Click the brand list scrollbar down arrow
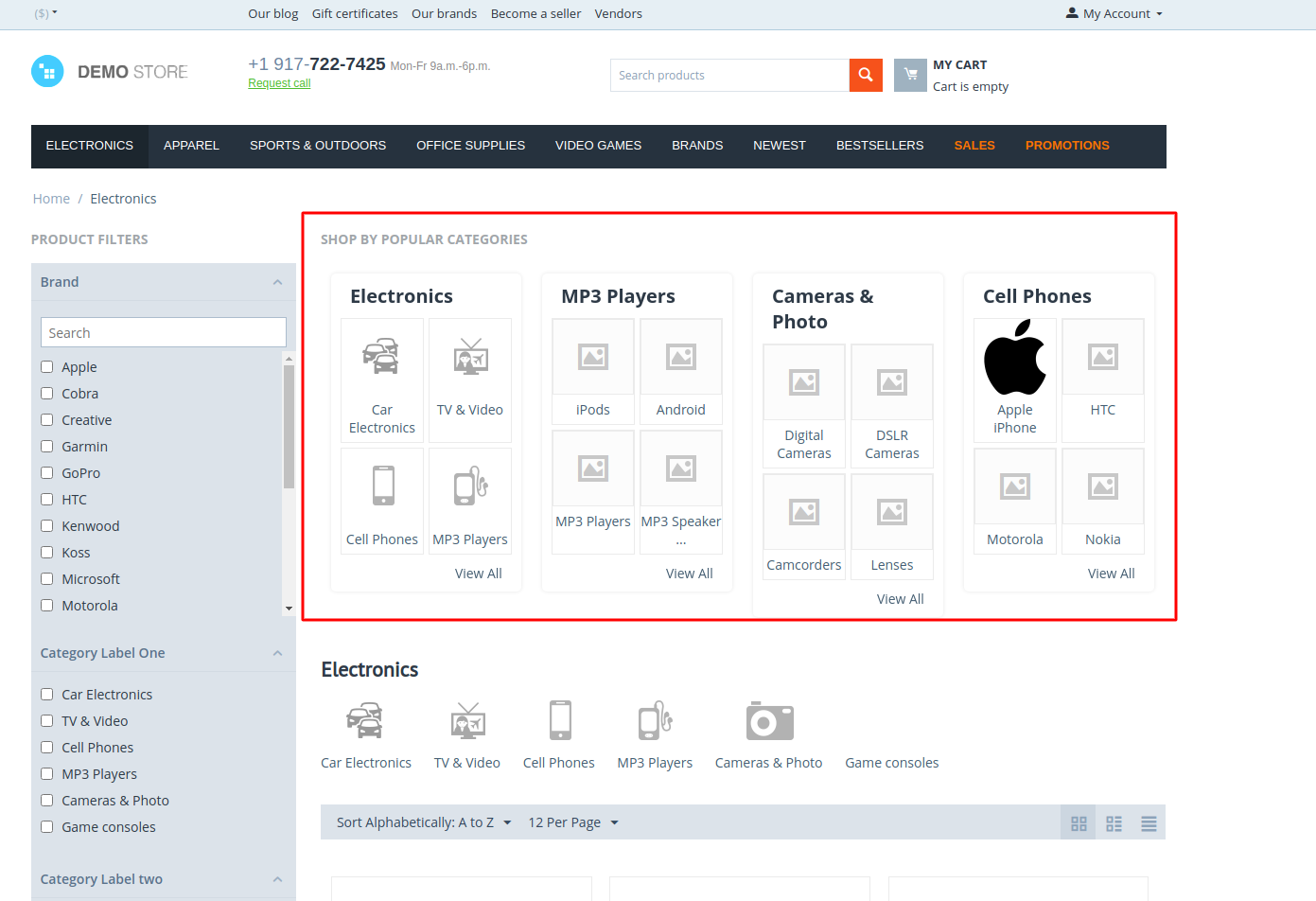Screen dimensions: 1316x901 pos(289,609)
